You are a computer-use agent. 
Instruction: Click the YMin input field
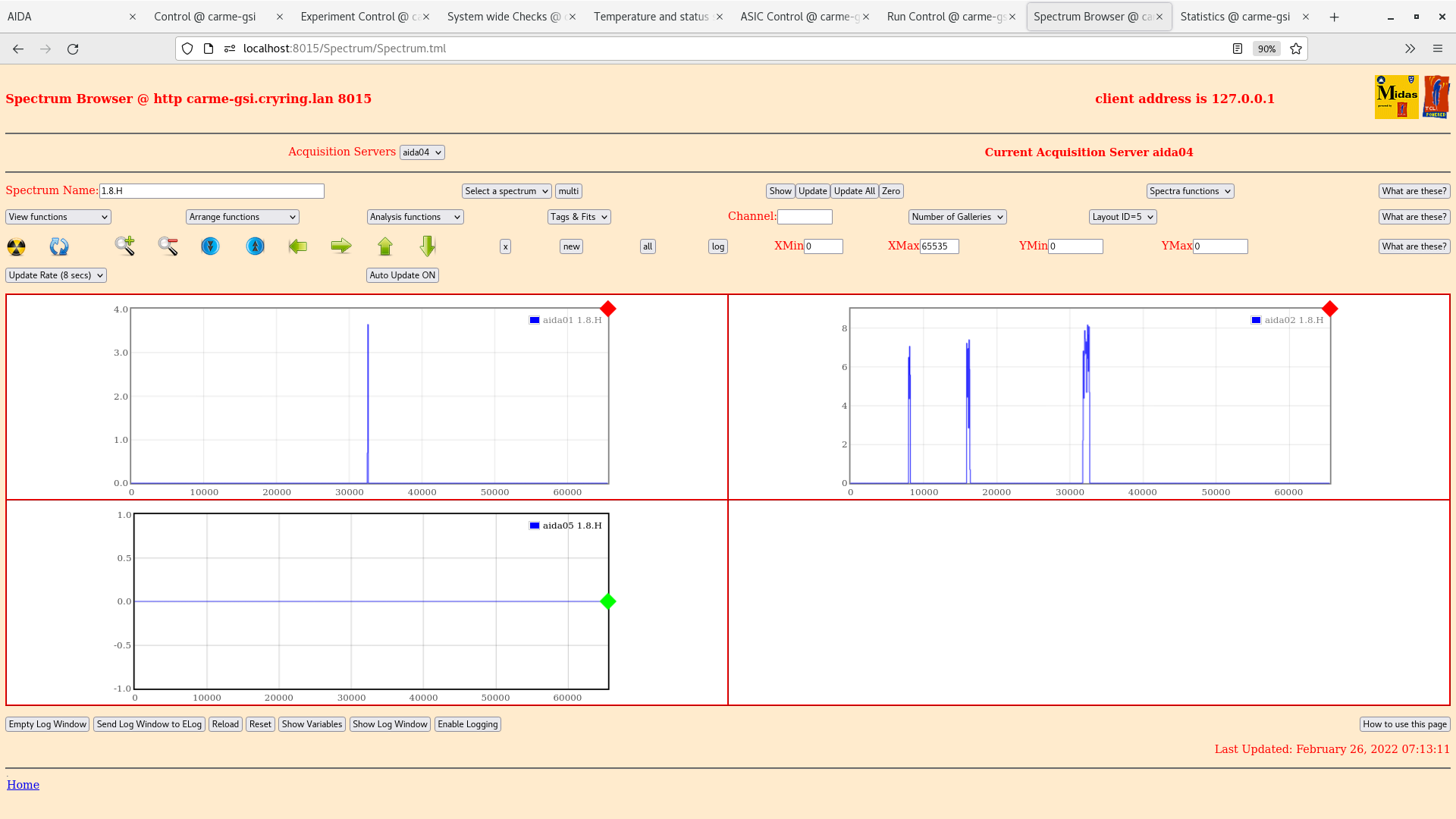[x=1075, y=246]
